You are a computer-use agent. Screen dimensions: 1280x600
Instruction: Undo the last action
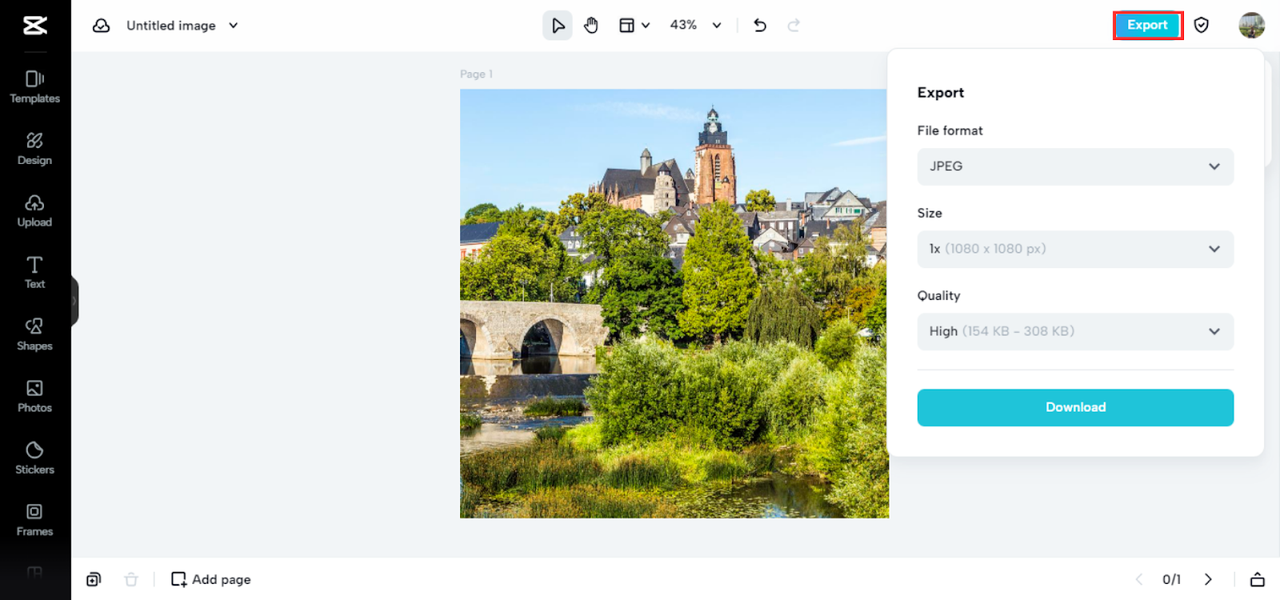760,26
